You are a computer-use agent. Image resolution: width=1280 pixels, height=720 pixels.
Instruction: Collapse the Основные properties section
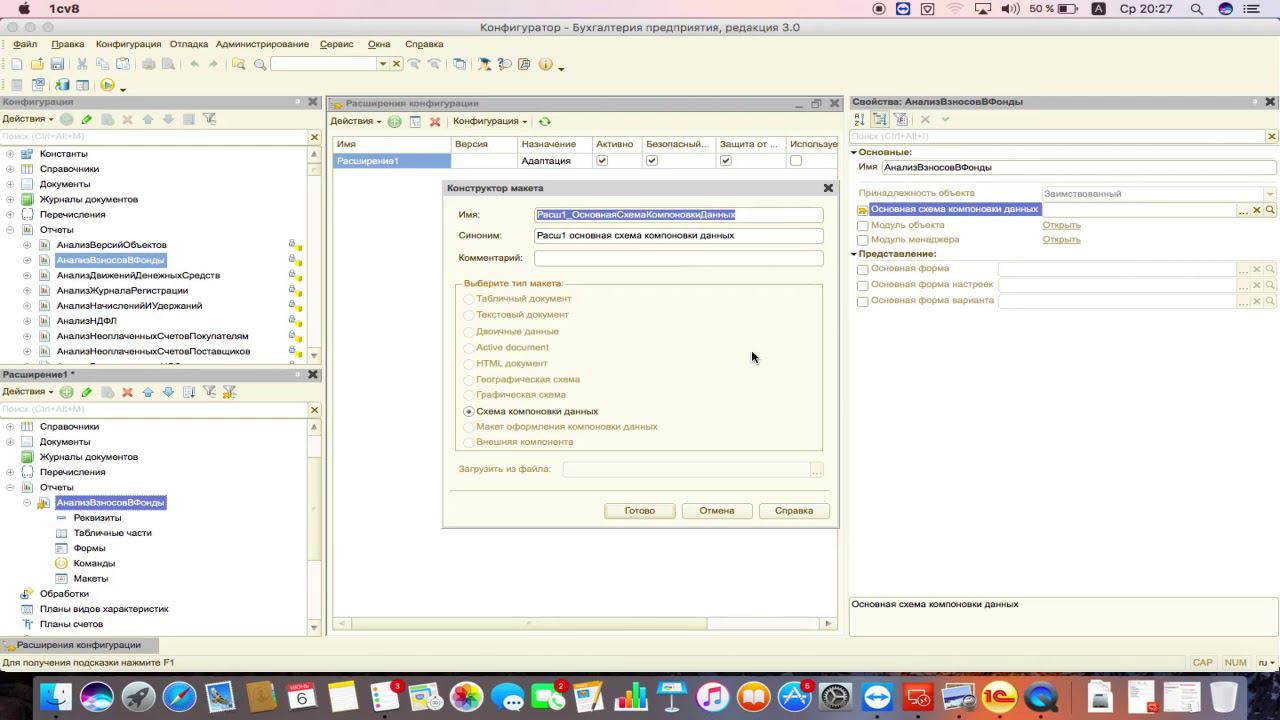(x=854, y=152)
